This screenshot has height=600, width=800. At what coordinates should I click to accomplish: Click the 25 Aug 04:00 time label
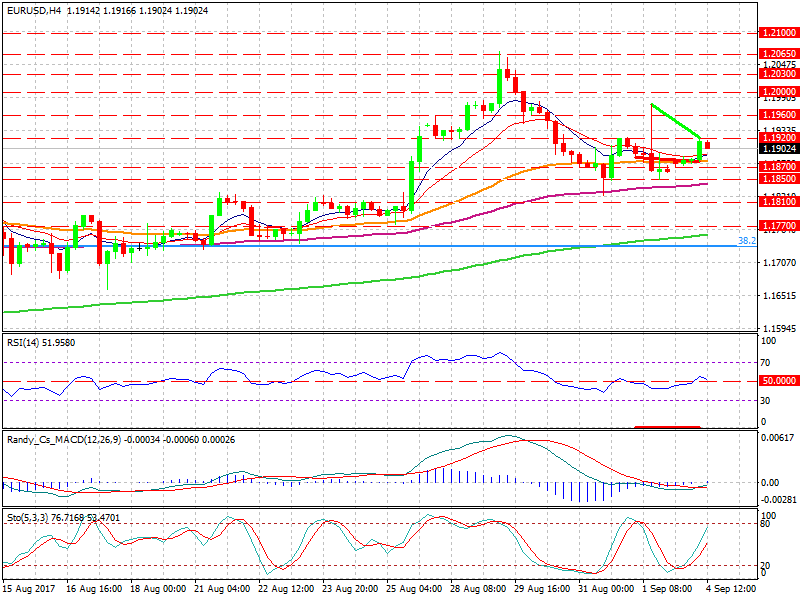pyautogui.click(x=414, y=589)
